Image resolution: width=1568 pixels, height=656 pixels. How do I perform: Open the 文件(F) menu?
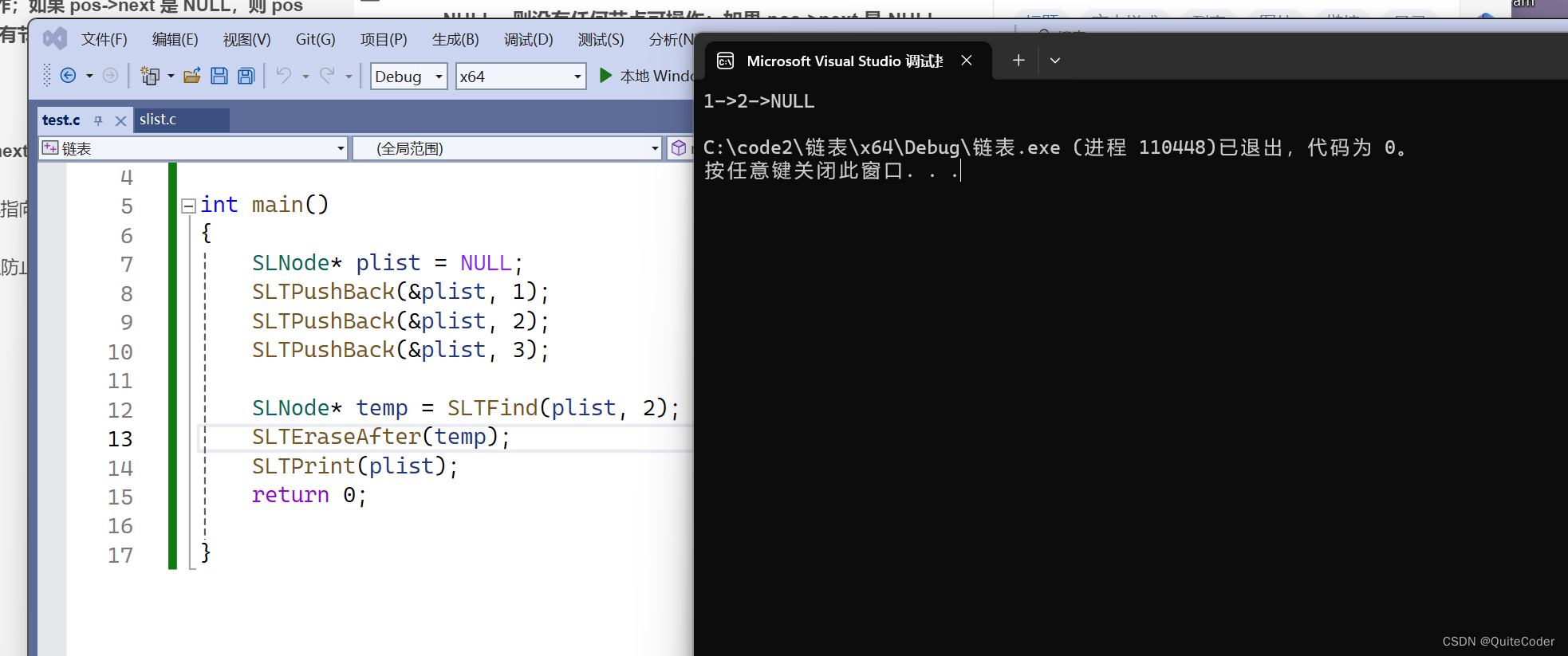click(104, 39)
